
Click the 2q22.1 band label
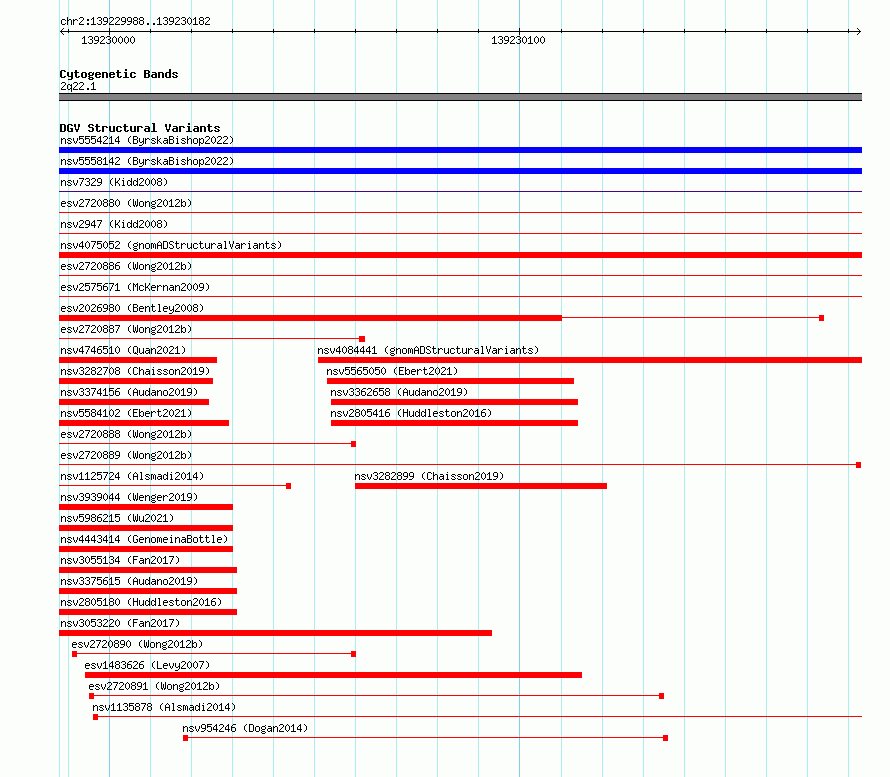click(x=78, y=86)
